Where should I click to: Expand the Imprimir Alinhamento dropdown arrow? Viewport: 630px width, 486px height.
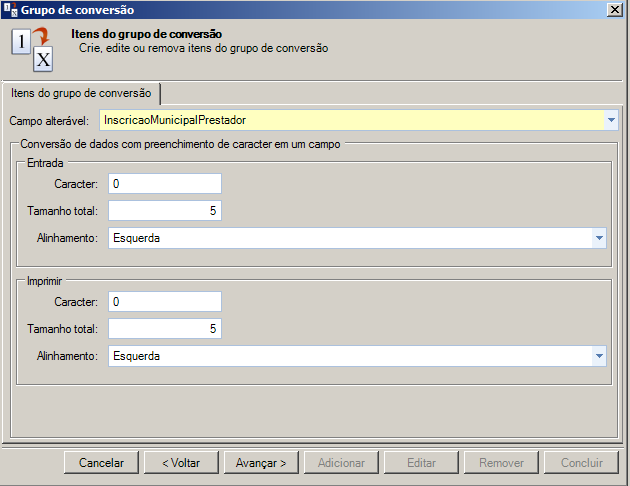tap(599, 356)
